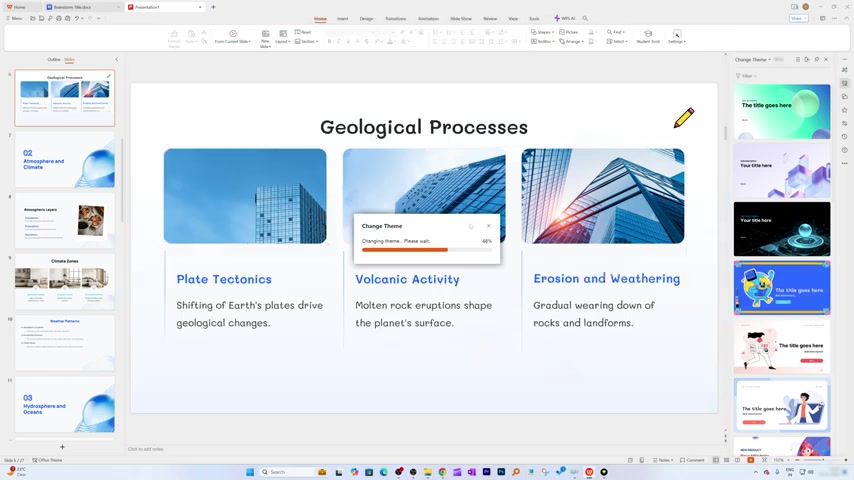Open the Shapes dropdown
Image resolution: width=854 pixels, height=480 pixels.
[542, 32]
